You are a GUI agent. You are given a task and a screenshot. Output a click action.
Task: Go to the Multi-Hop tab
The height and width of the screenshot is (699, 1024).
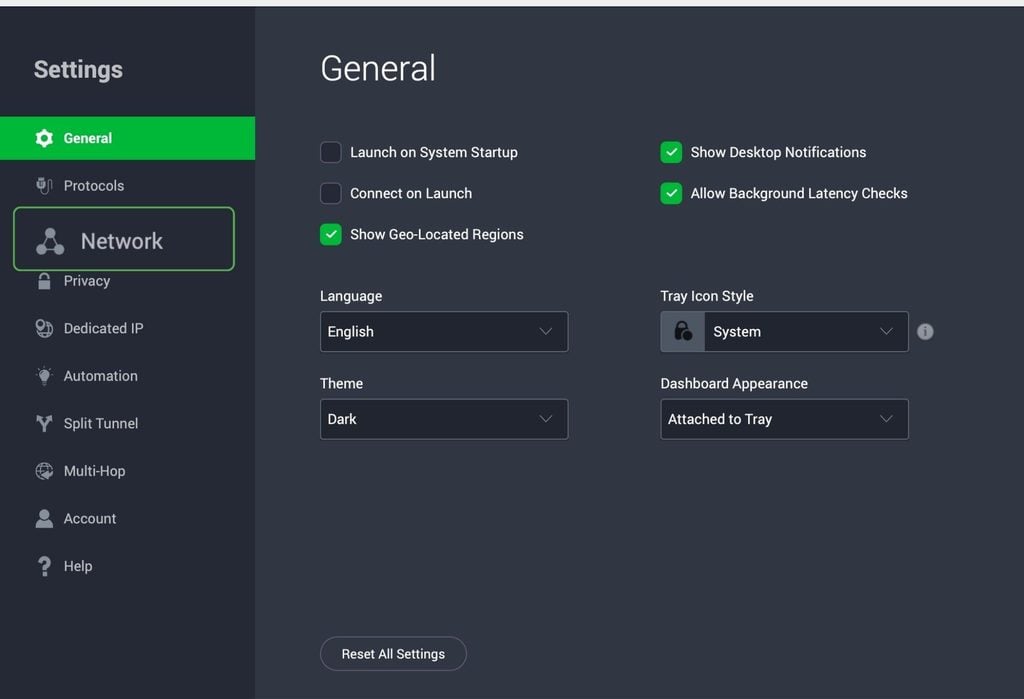click(x=127, y=471)
